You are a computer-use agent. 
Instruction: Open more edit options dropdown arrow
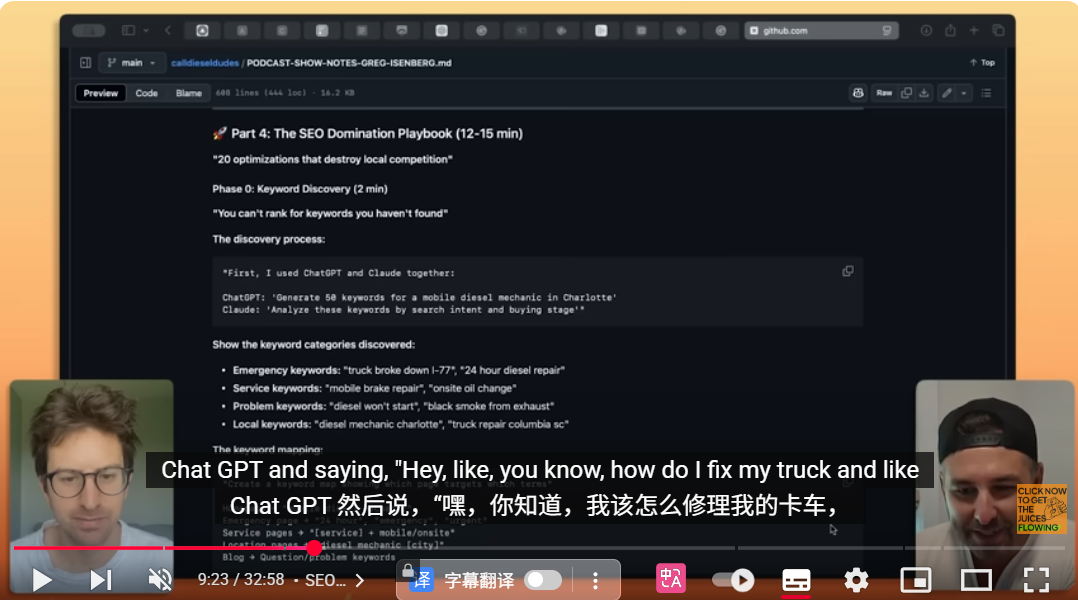coord(964,93)
